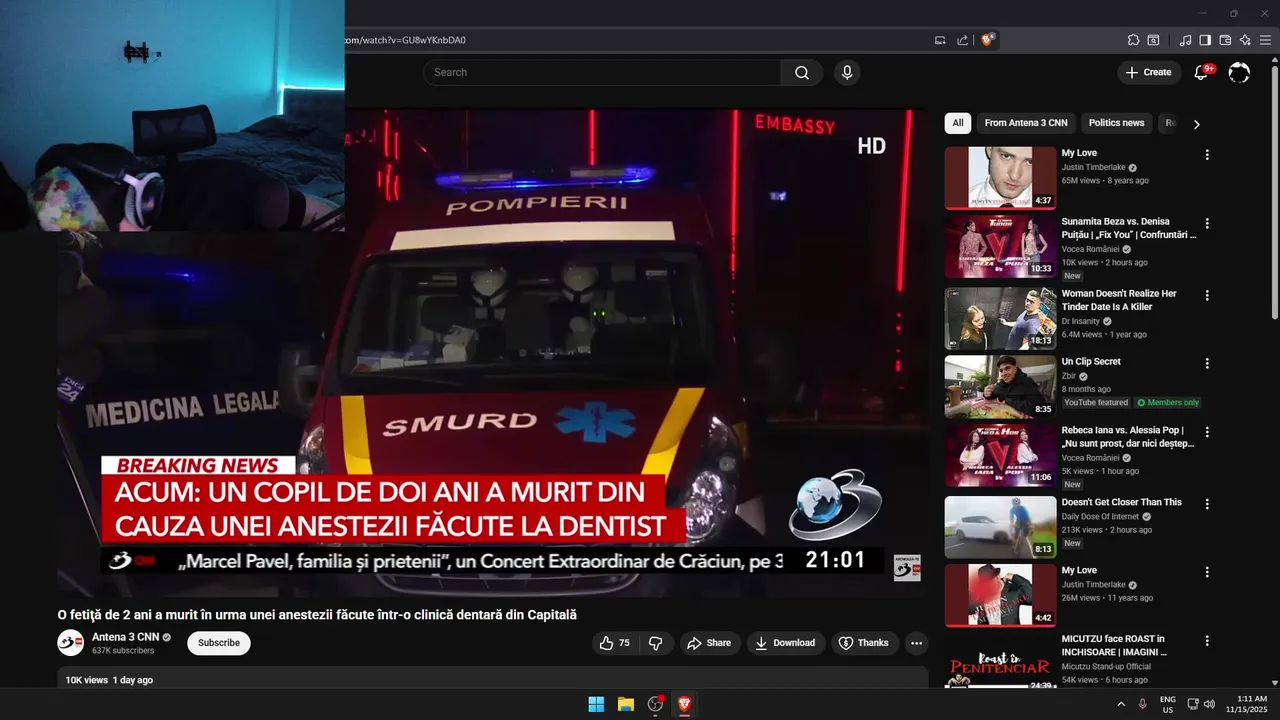1280x720 pixels.
Task: Open options for Rebeca Iana vs. Alessia video
Action: (x=1207, y=432)
